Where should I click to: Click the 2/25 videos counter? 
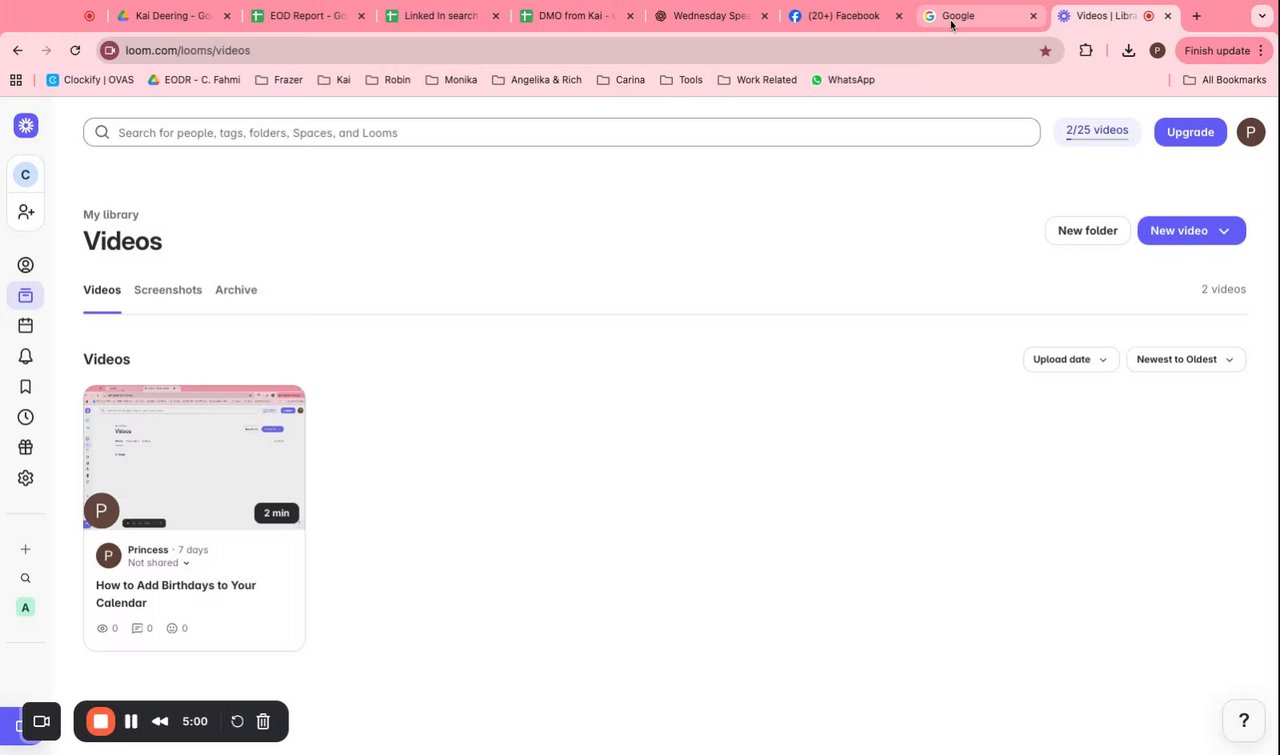pos(1097,131)
